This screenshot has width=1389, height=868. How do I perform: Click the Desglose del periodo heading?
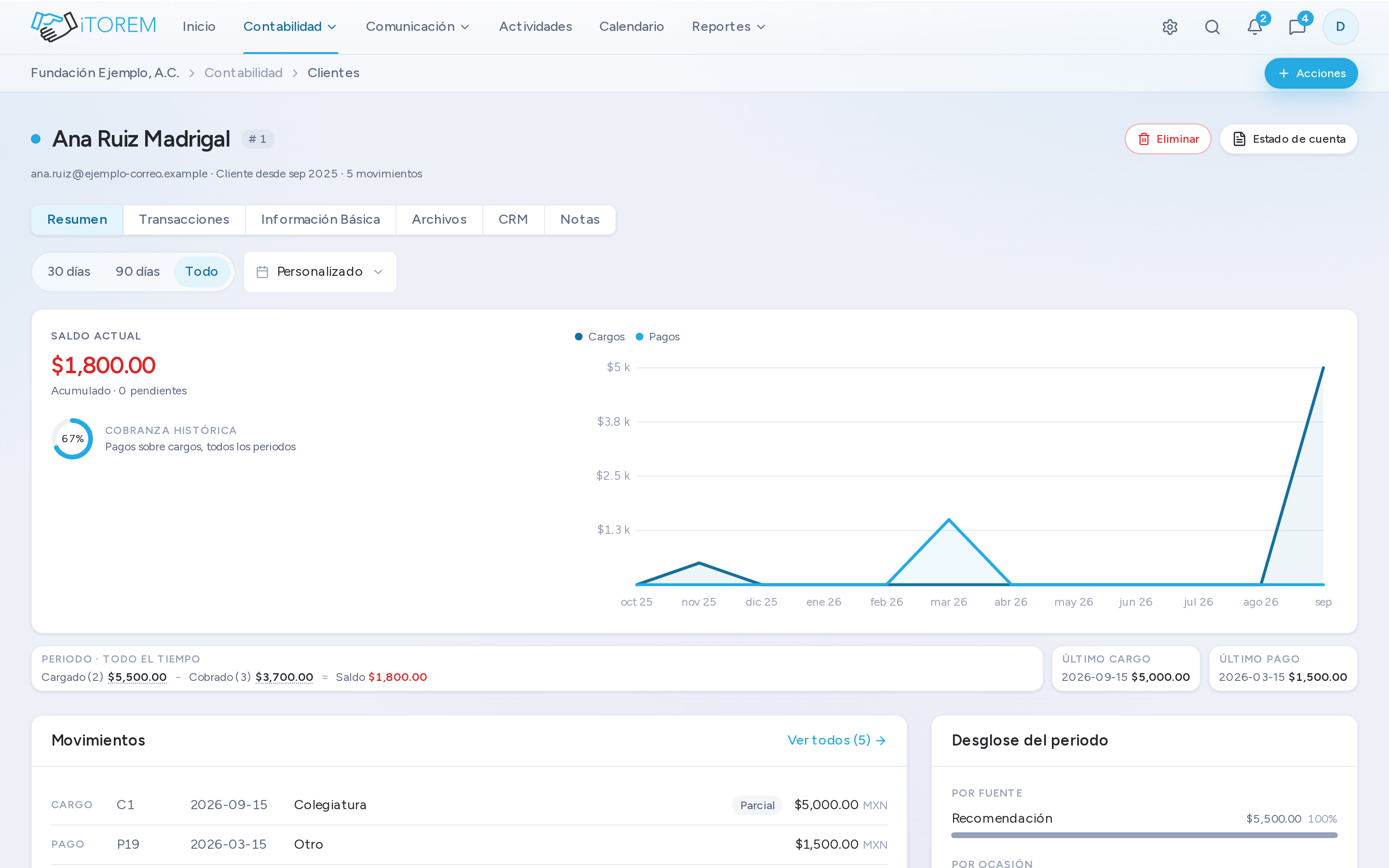coord(1030,741)
